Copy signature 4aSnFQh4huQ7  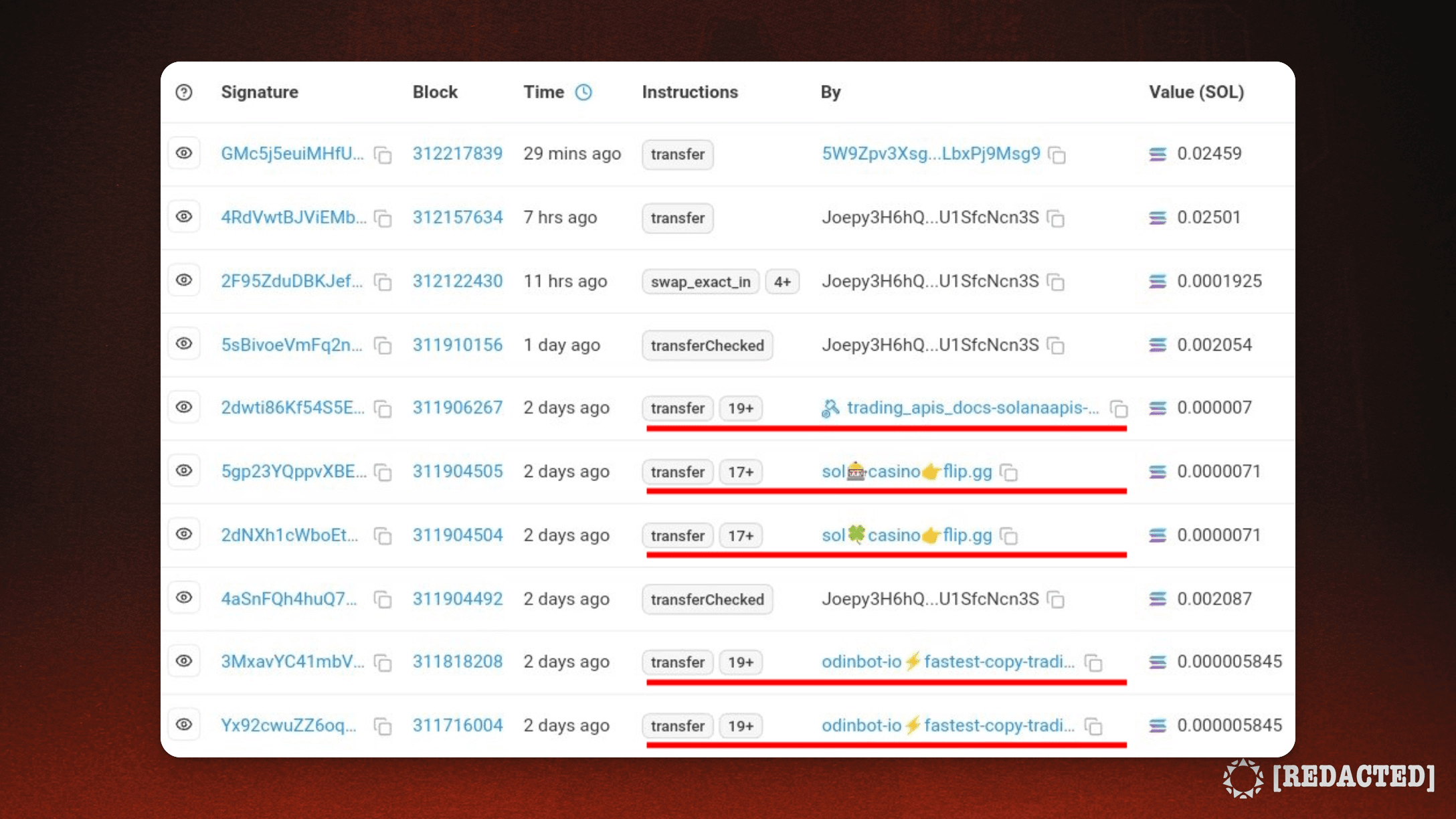[x=383, y=600]
